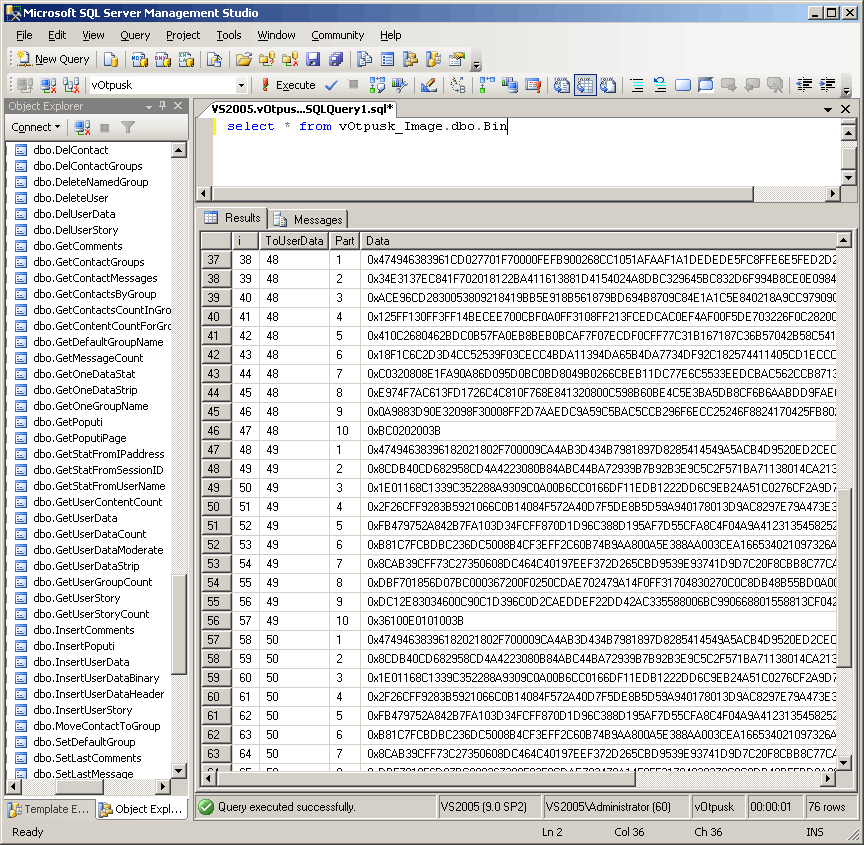Click the SQL Server Mobile Query icon

(214, 59)
